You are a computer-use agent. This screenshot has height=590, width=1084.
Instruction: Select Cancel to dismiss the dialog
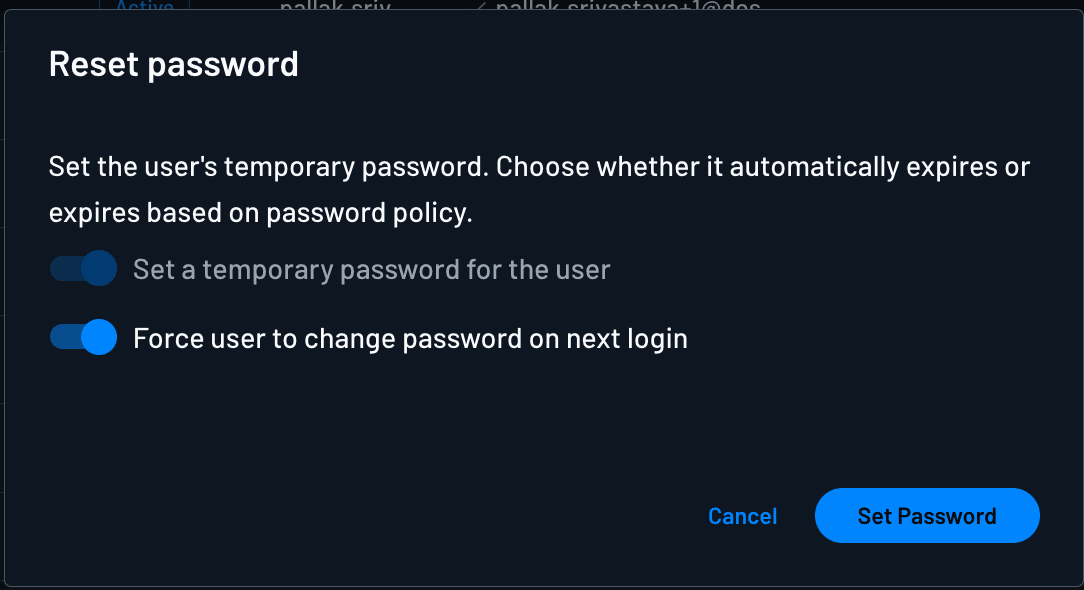(x=742, y=516)
